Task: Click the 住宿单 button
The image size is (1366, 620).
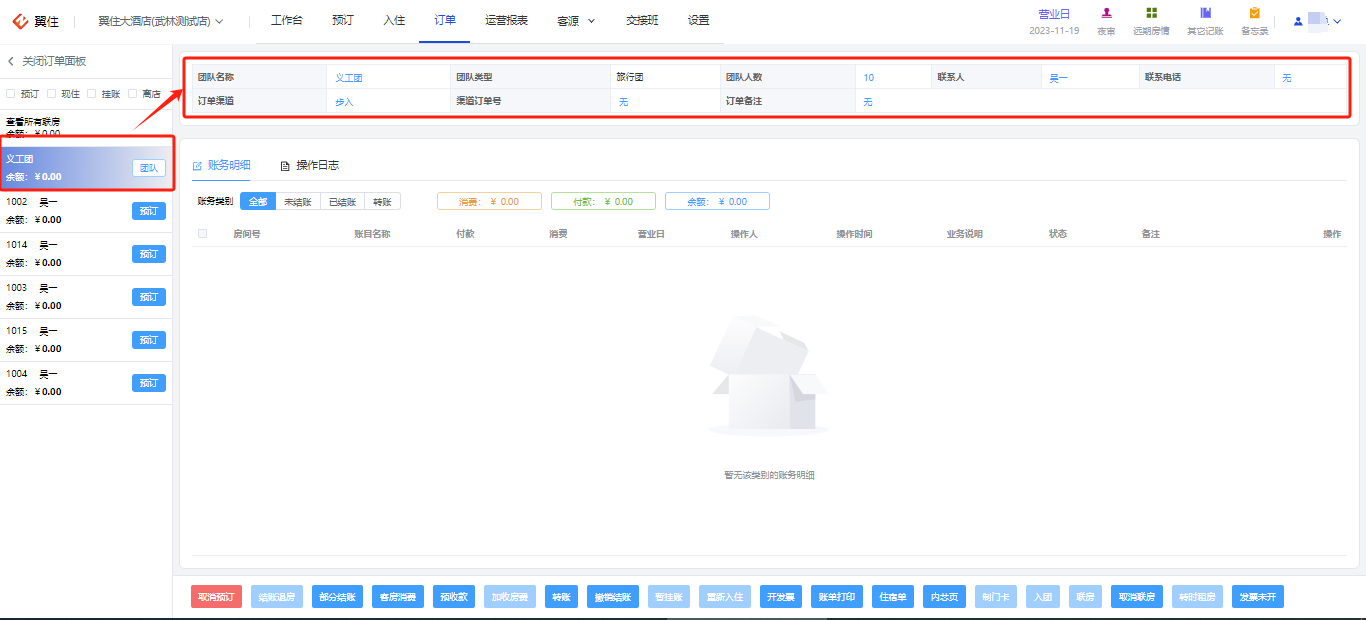Action: (x=893, y=597)
